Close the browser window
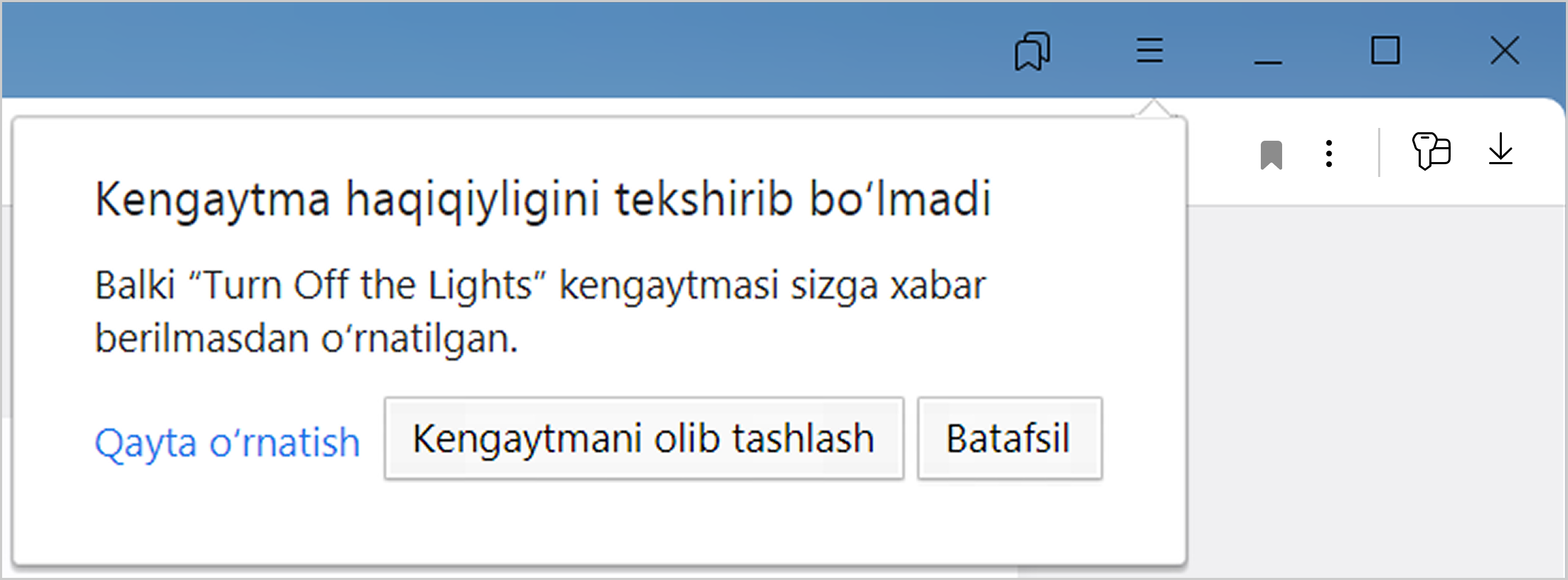 pyautogui.click(x=1504, y=50)
